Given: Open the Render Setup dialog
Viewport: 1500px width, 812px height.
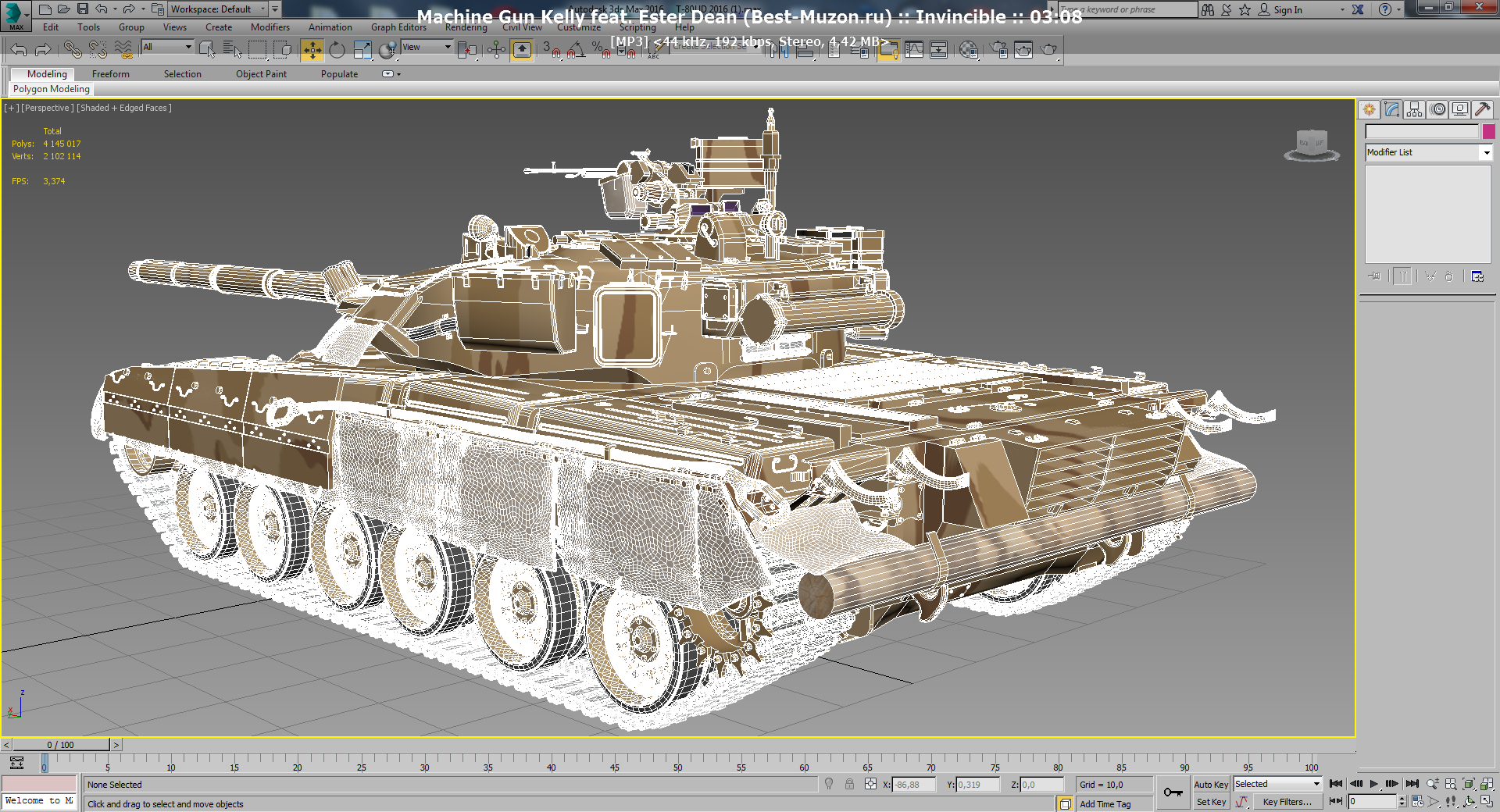Looking at the screenshot, I should click(x=997, y=50).
